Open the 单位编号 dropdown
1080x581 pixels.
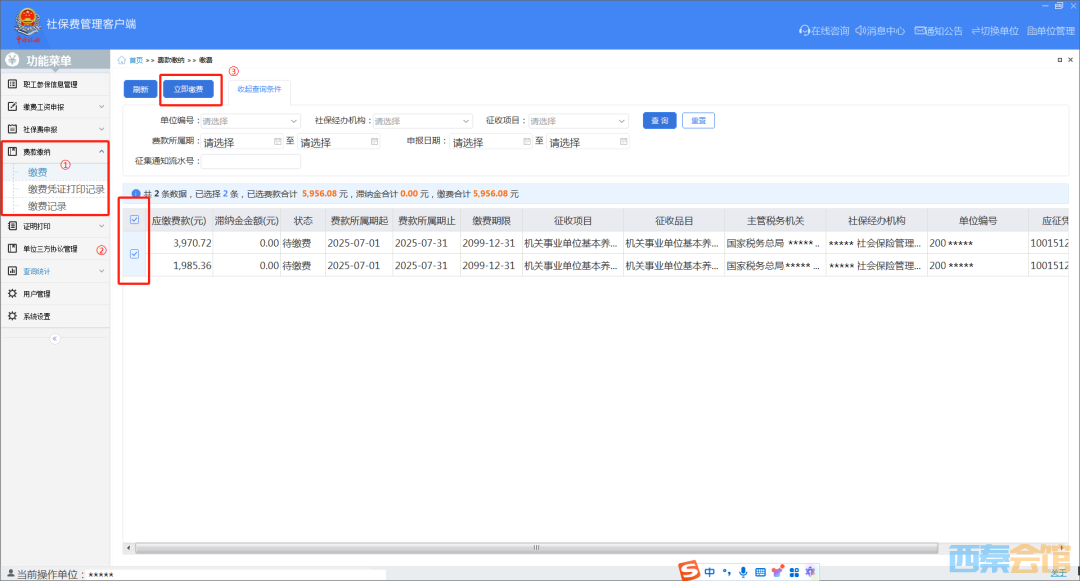(x=250, y=121)
